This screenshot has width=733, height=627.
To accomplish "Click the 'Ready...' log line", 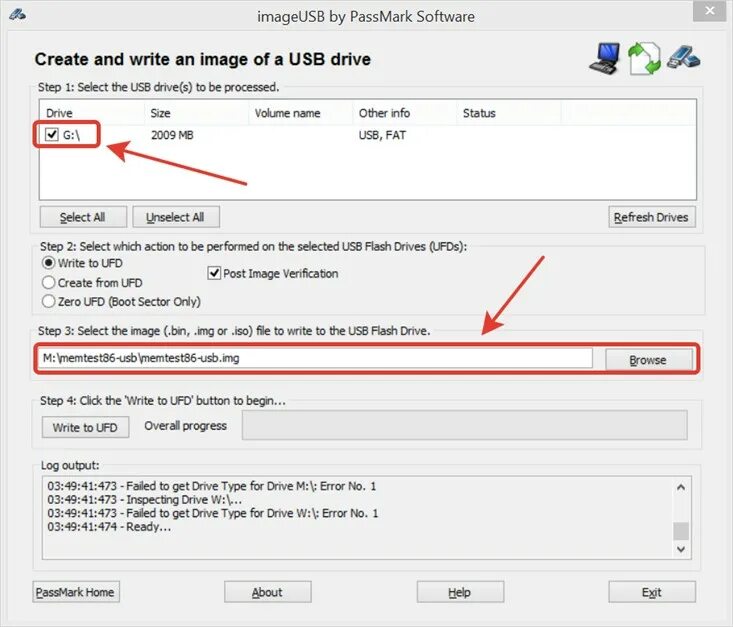I will click(x=109, y=527).
